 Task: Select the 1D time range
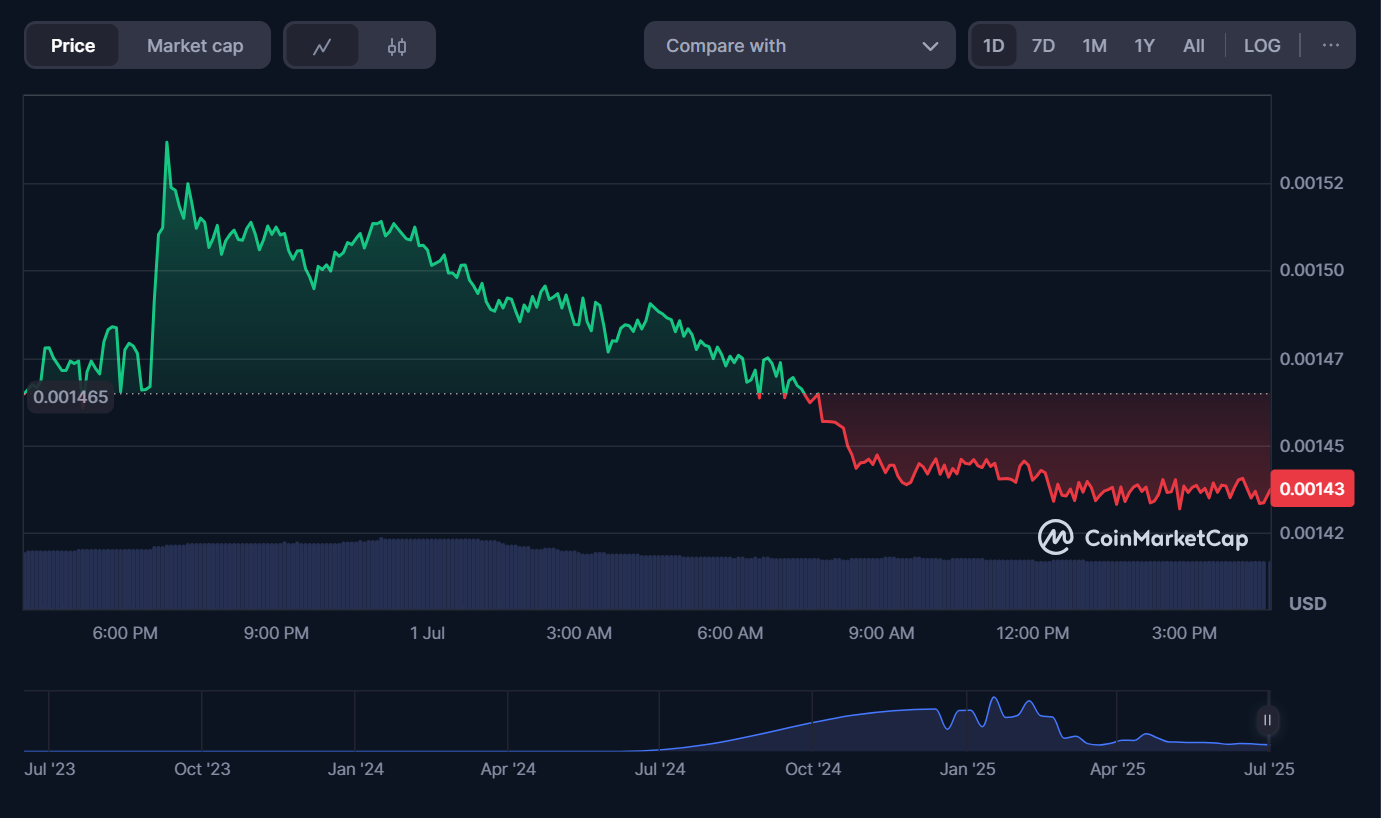[993, 46]
